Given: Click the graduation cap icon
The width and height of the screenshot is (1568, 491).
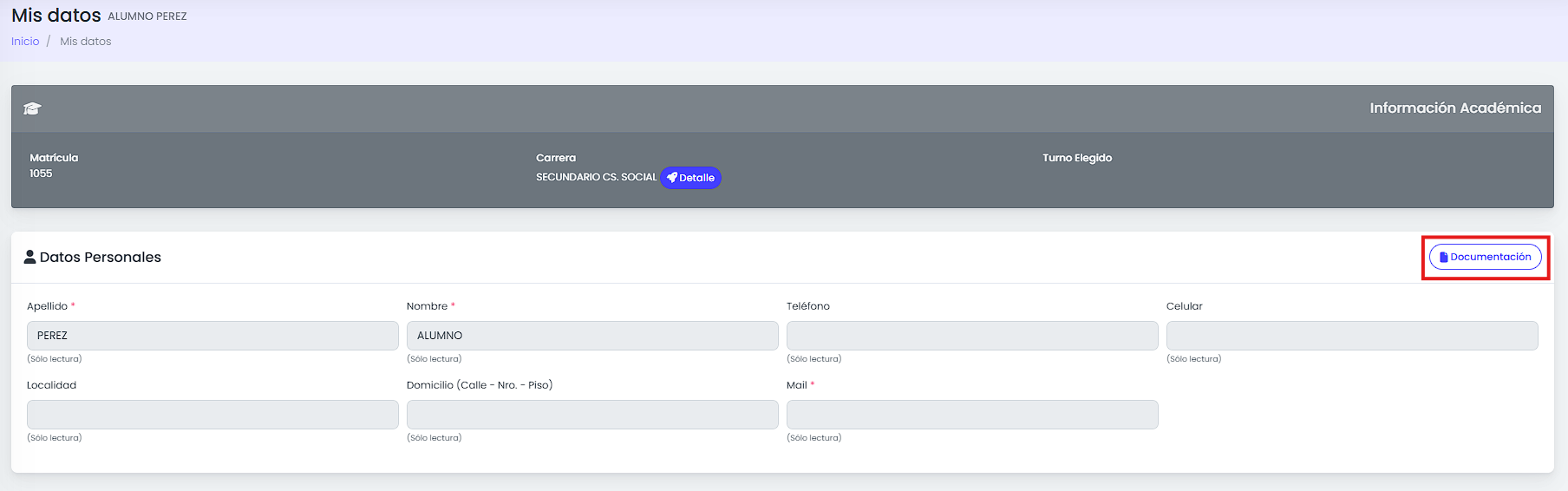Looking at the screenshot, I should [32, 108].
